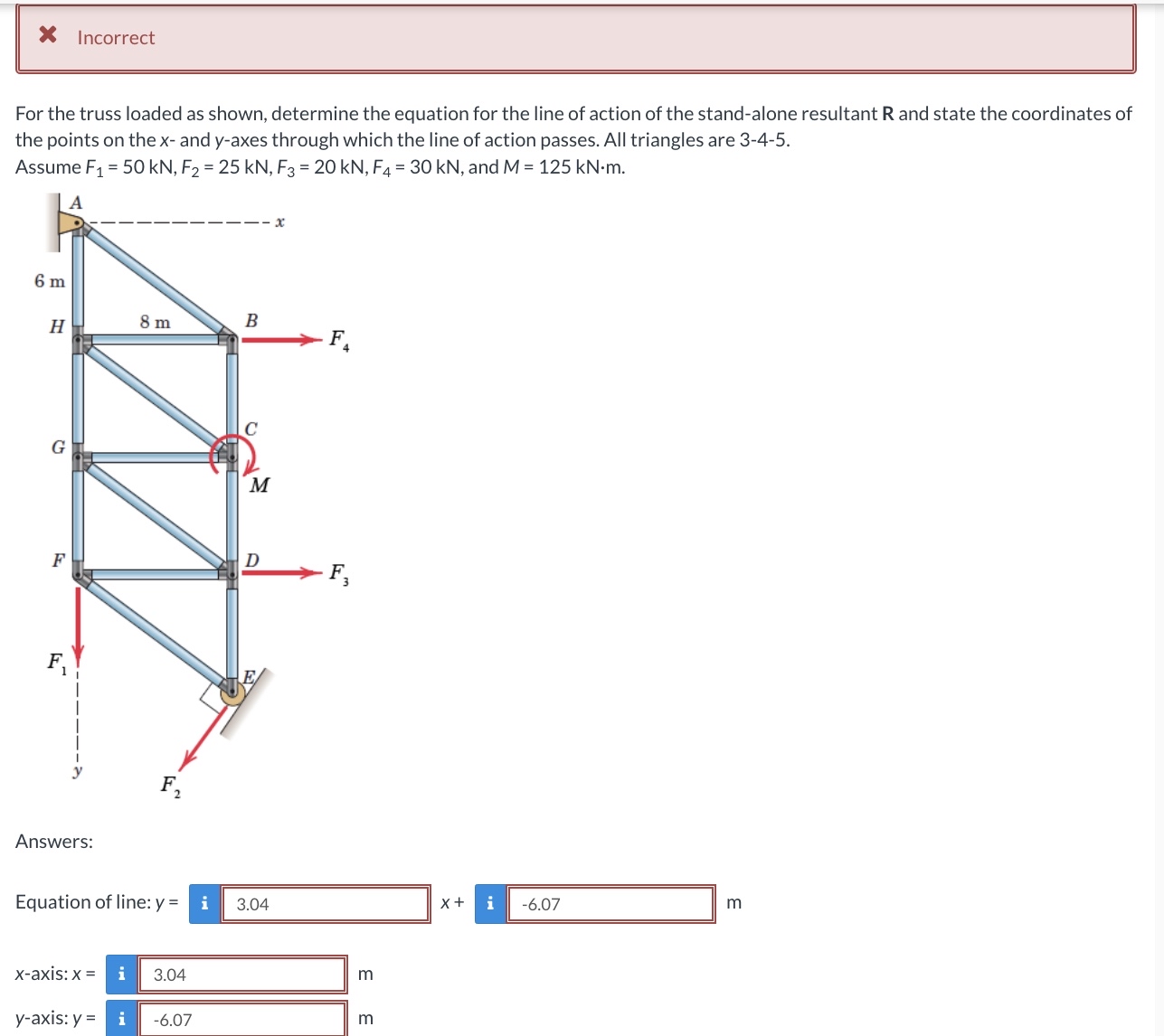The height and width of the screenshot is (1036, 1164).
Task: Select the intercept input showing -6.07
Action: pos(610,902)
